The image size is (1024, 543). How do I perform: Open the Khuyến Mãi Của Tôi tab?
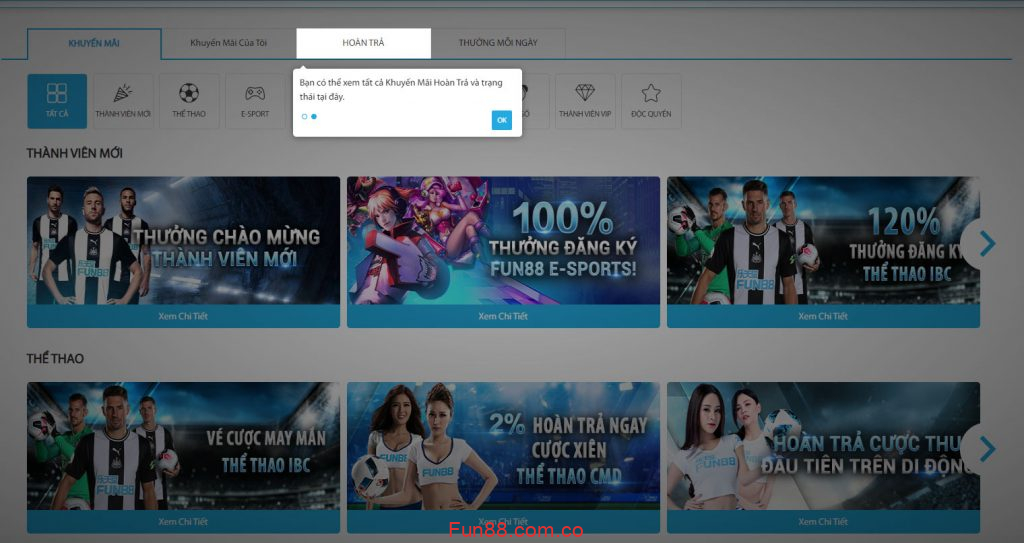click(229, 43)
